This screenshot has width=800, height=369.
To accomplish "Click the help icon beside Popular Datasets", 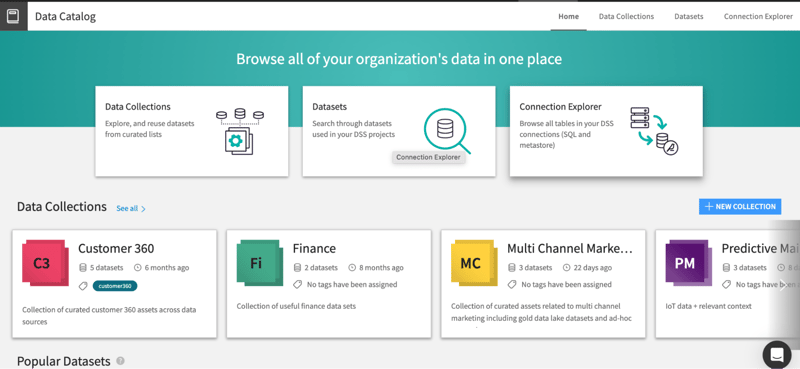I will [x=120, y=361].
